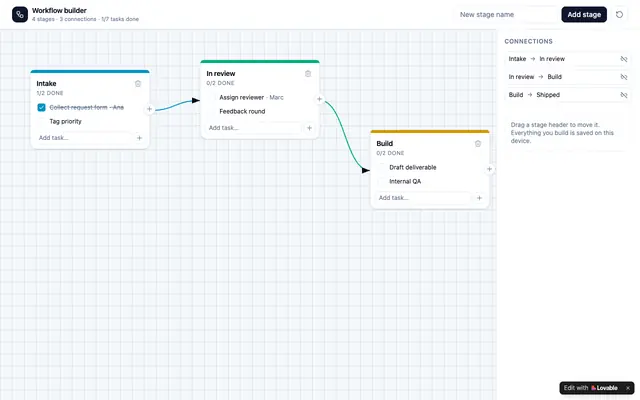Click the reset workflow icon

click(619, 15)
